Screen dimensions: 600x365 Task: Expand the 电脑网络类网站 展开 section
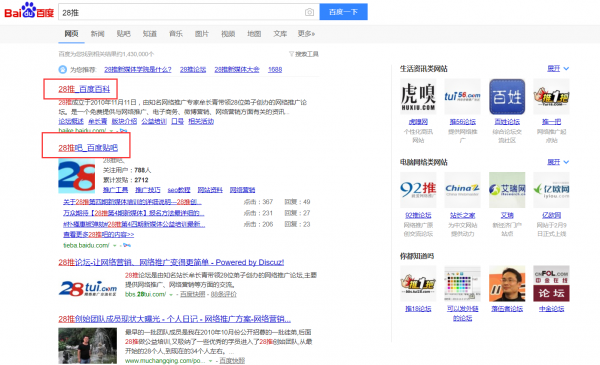[558, 162]
